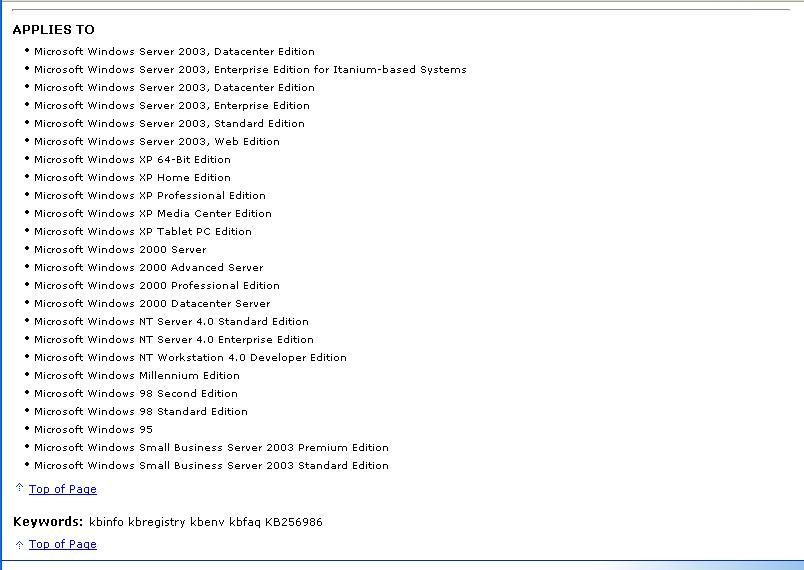
Task: Click the APPLIES TO heading
Action: [54, 30]
